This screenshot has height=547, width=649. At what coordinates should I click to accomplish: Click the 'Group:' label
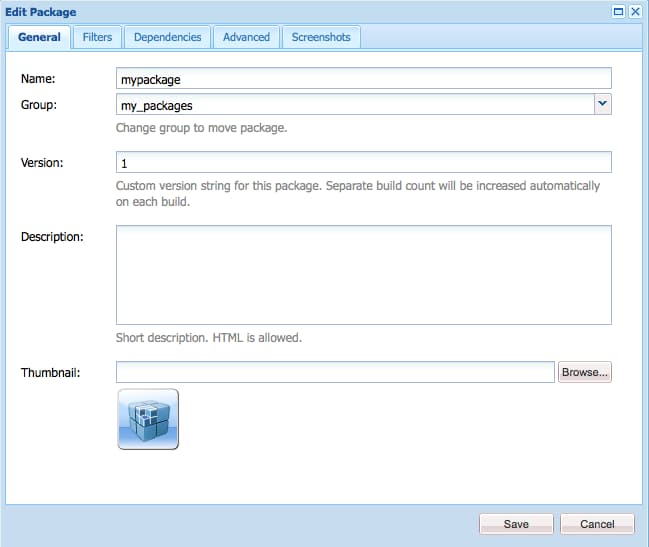coord(39,105)
